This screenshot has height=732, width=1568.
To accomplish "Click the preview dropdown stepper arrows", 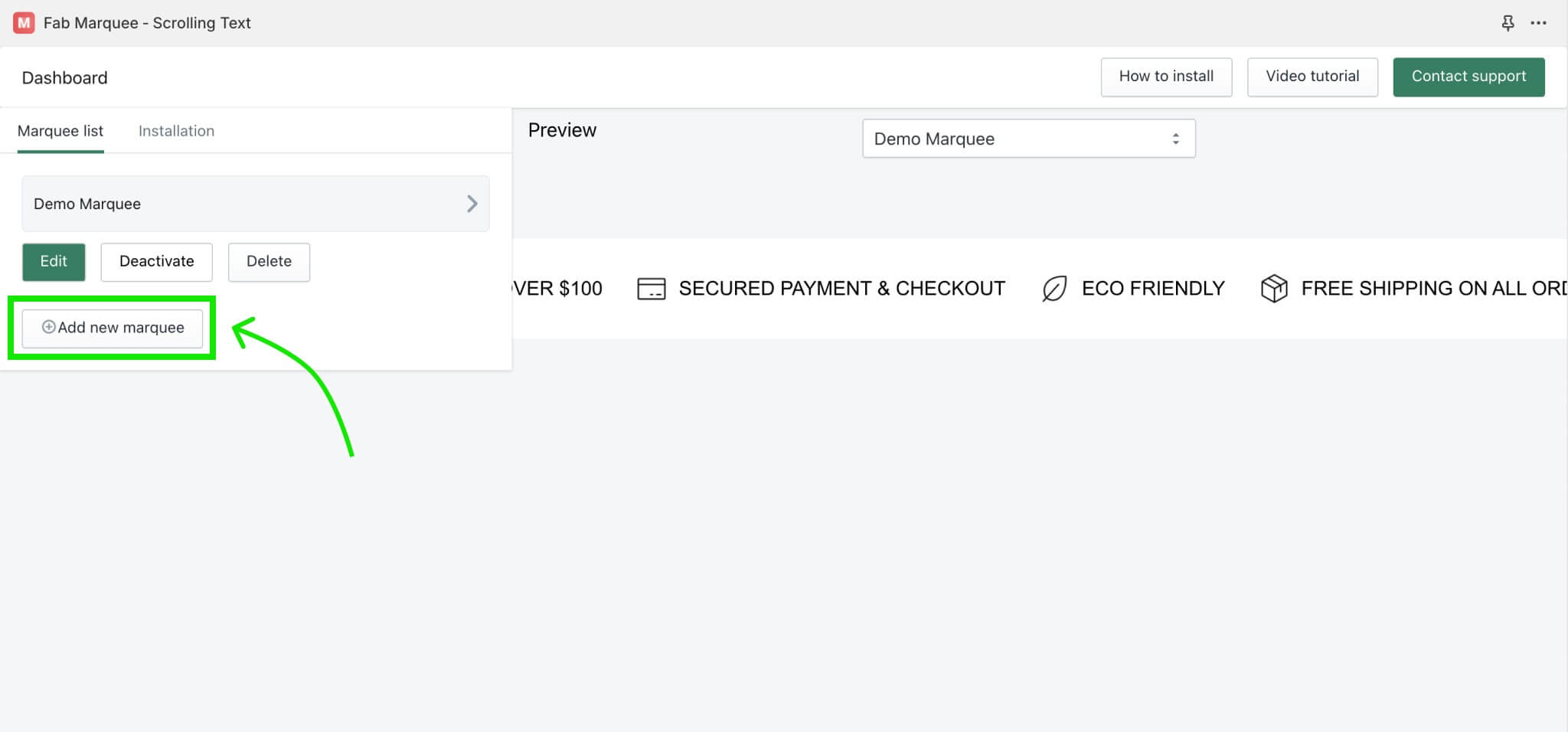I will click(1177, 138).
